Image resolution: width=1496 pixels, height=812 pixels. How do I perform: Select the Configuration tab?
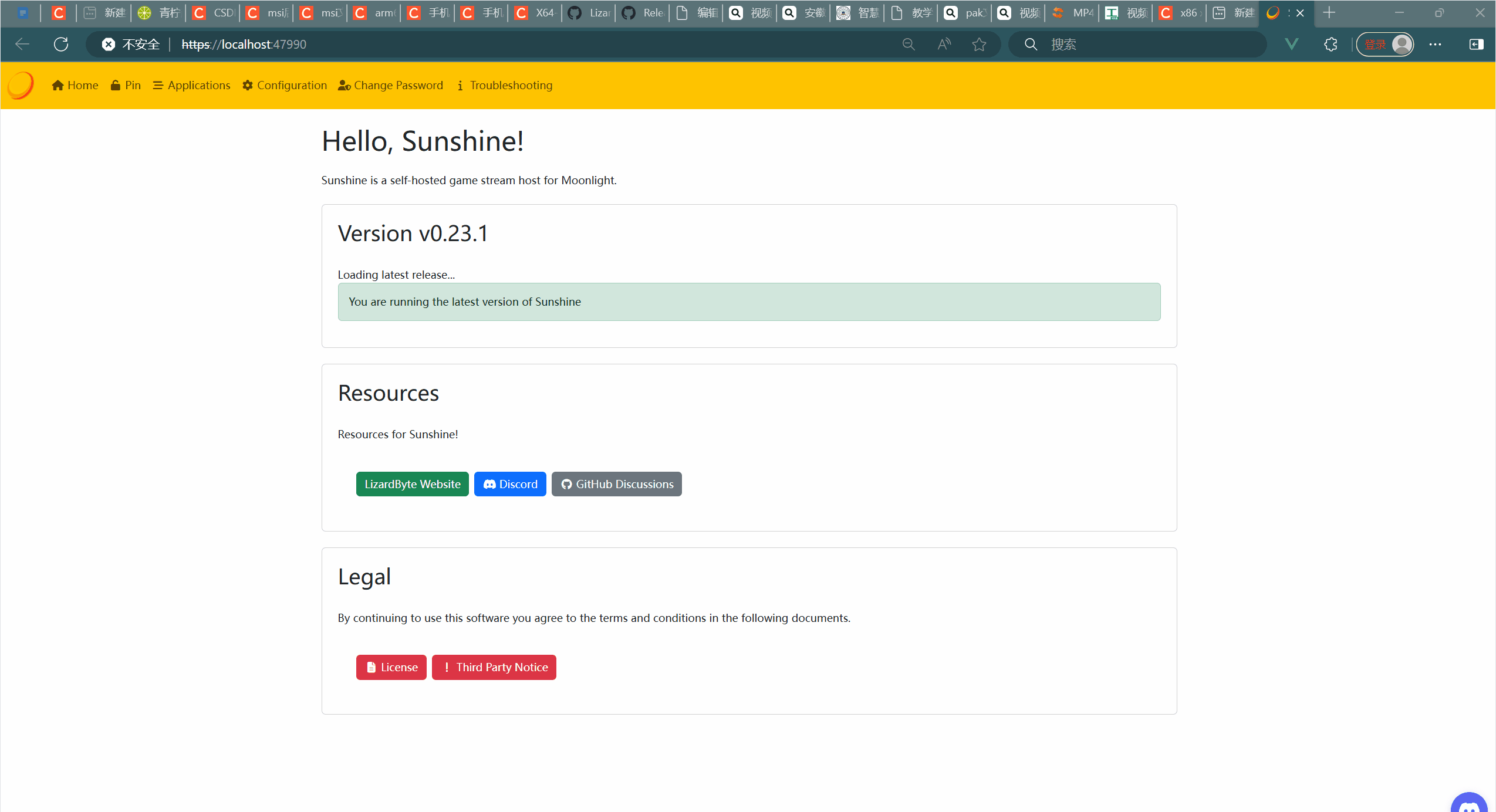click(x=286, y=85)
